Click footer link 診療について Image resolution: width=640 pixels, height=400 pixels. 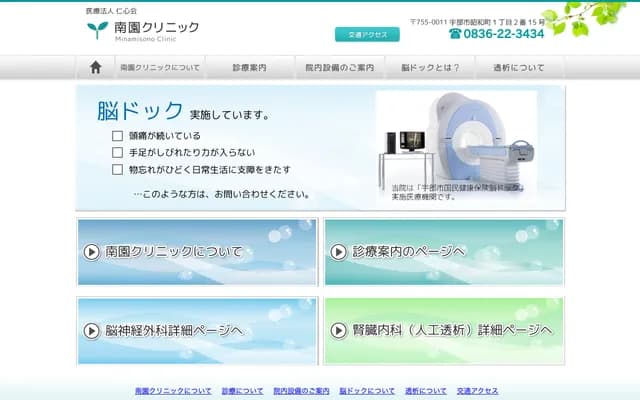tap(242, 391)
